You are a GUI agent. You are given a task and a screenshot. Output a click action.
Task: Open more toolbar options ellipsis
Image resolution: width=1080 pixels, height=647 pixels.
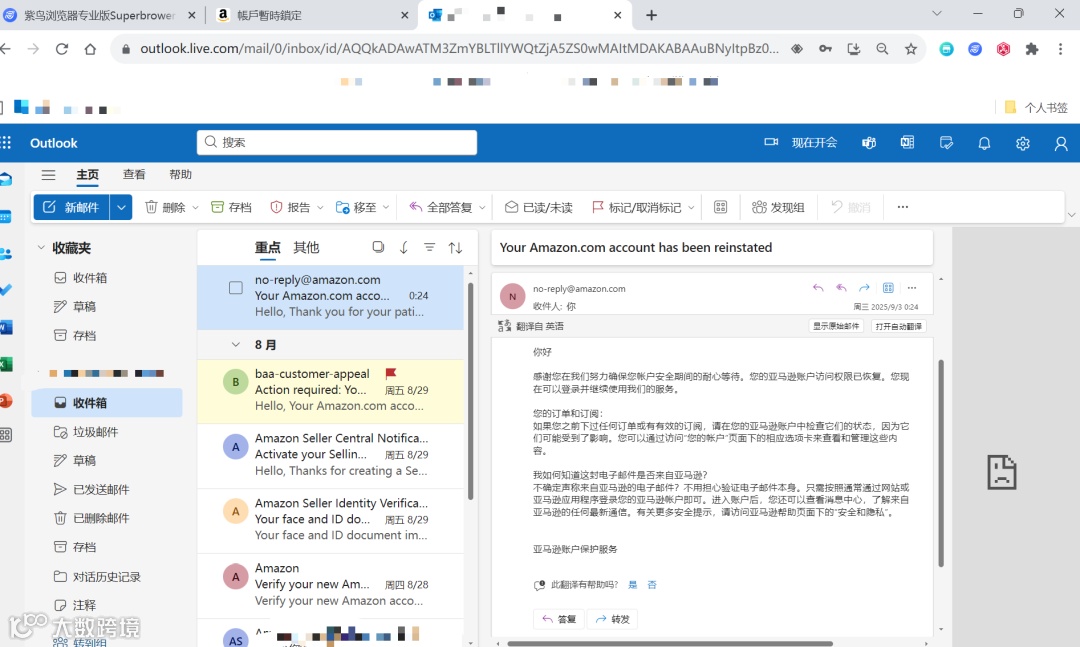902,207
